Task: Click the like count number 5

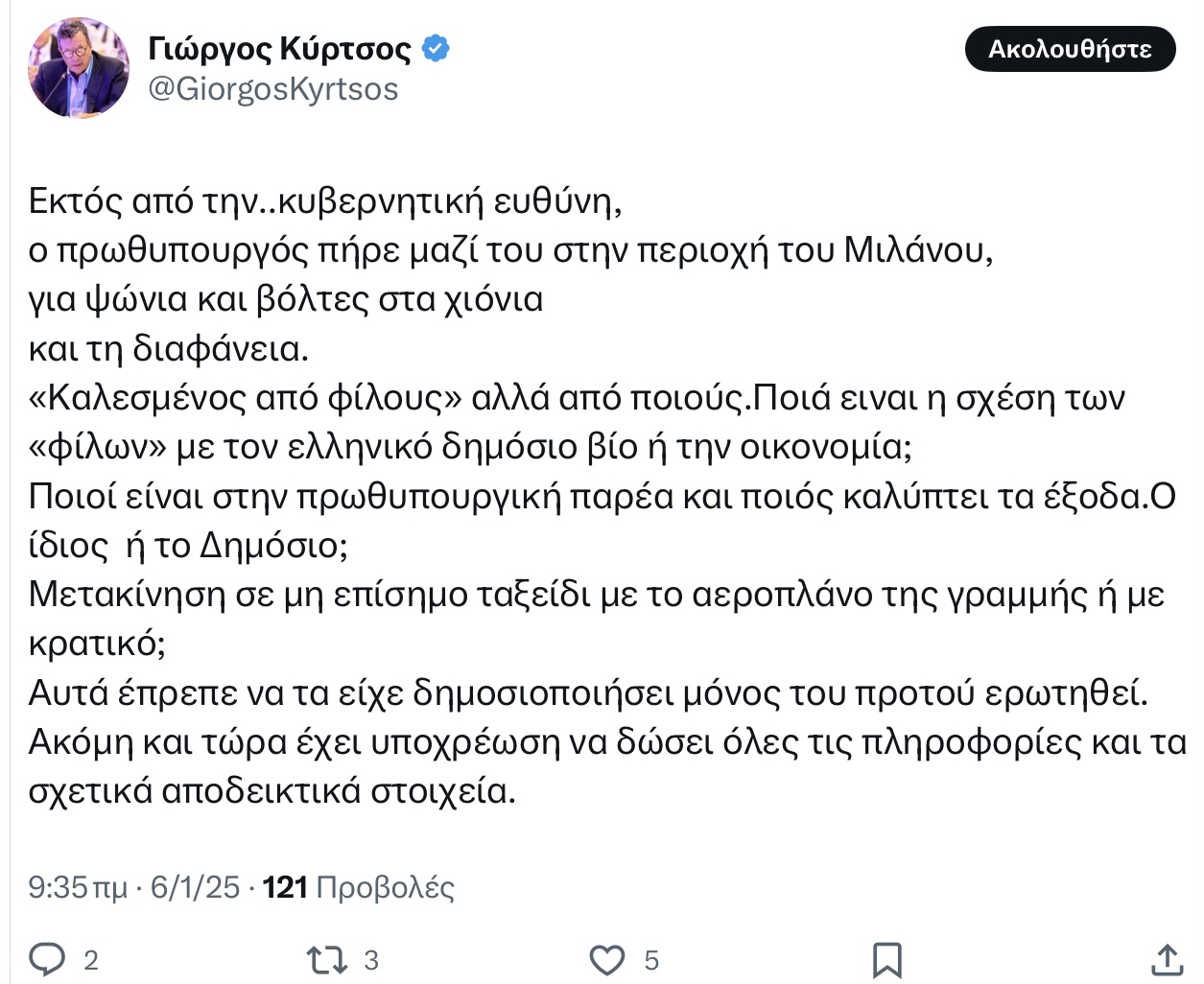Action: [651, 960]
